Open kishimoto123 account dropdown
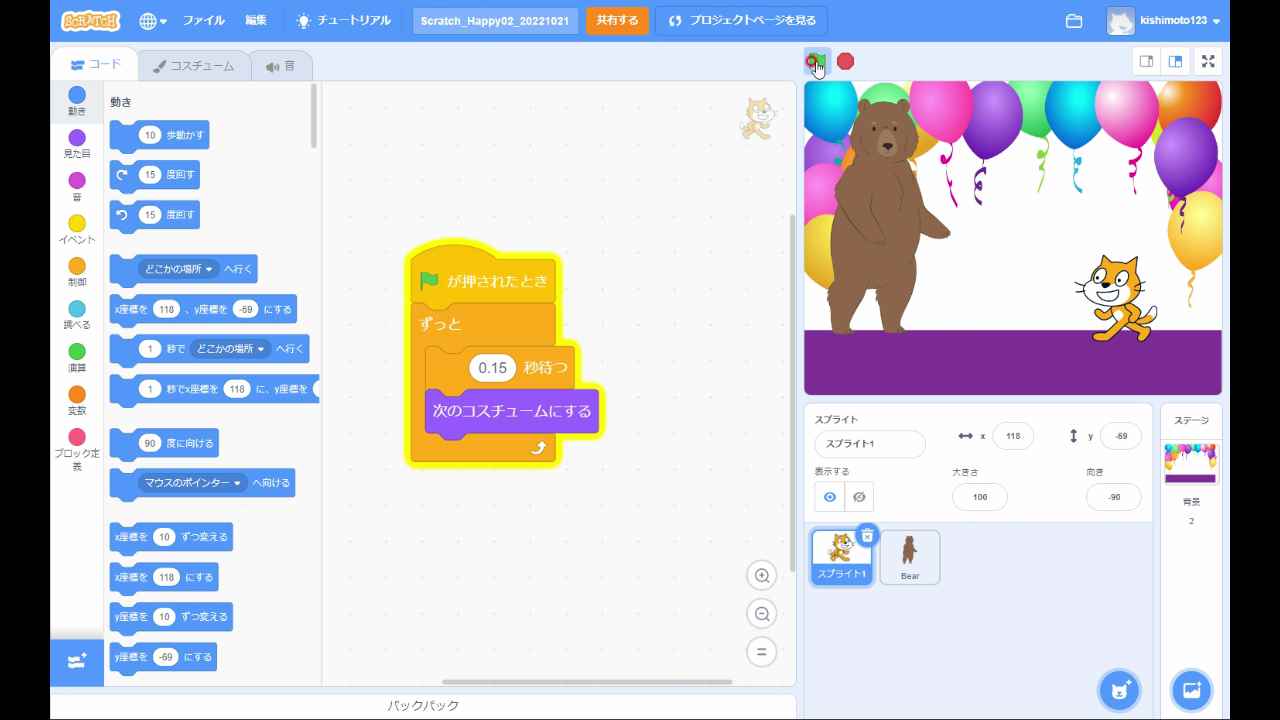1280x720 pixels. tap(1164, 21)
